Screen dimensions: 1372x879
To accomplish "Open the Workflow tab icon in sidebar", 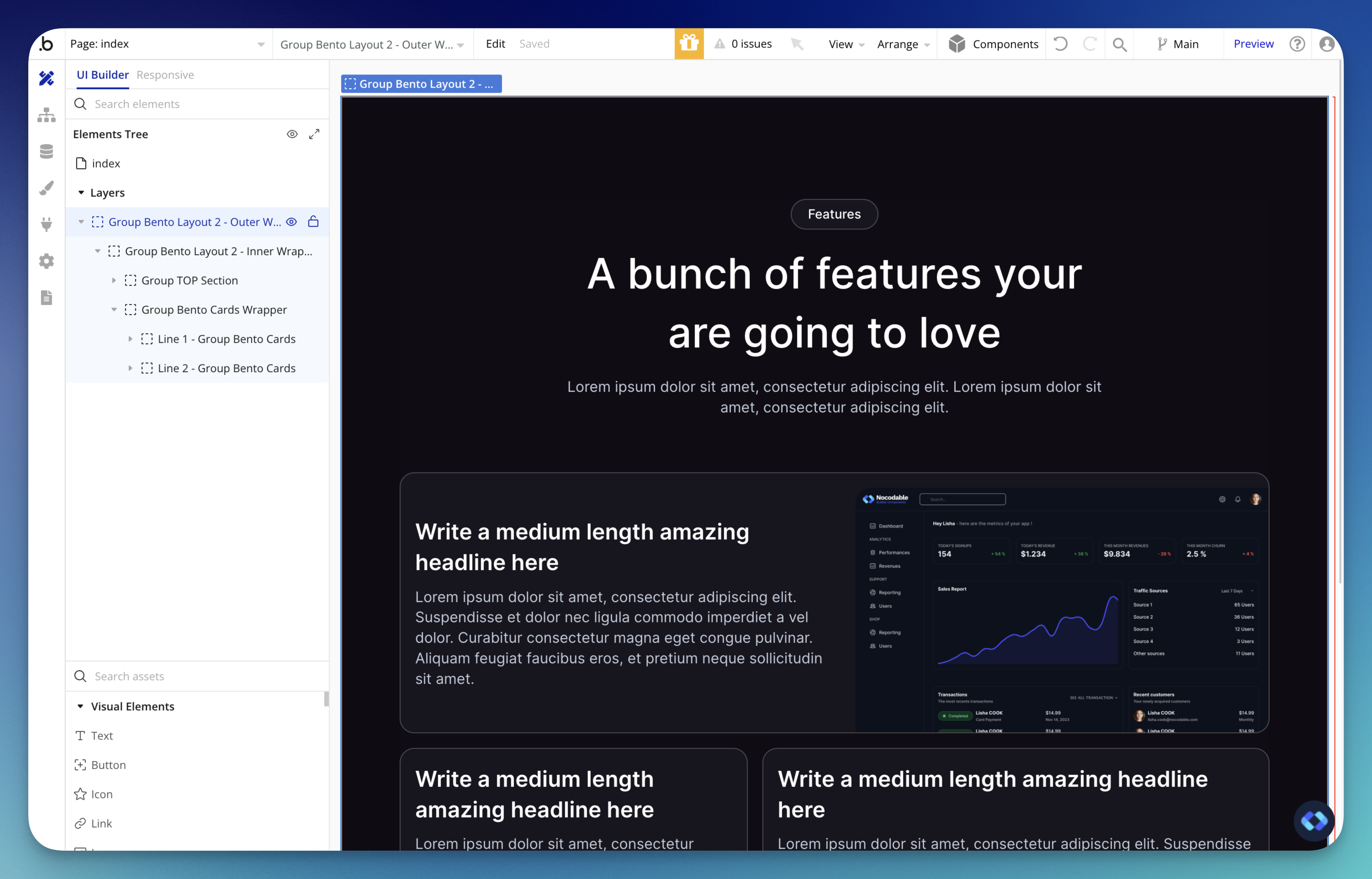I will pyautogui.click(x=47, y=115).
